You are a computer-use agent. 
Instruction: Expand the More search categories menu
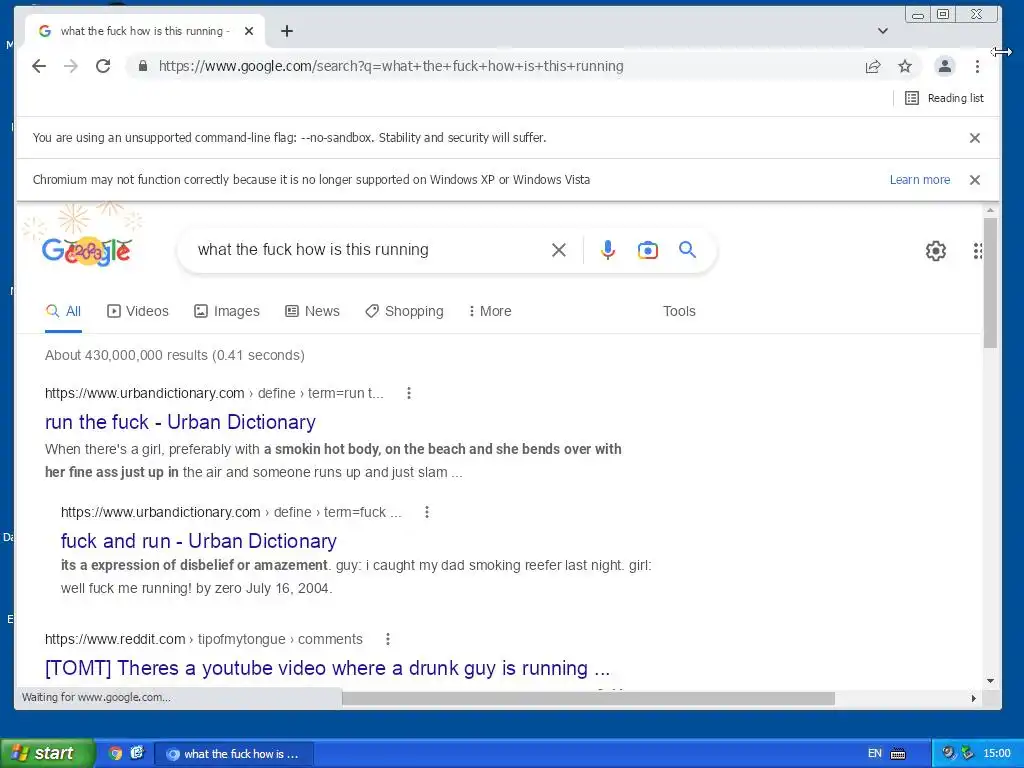490,312
